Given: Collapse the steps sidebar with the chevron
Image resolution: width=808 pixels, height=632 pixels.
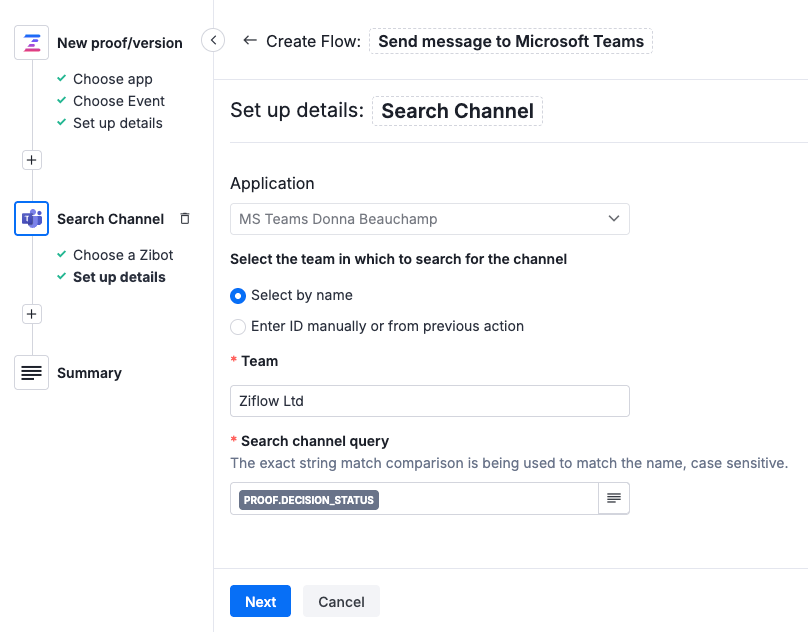Looking at the screenshot, I should pos(213,38).
